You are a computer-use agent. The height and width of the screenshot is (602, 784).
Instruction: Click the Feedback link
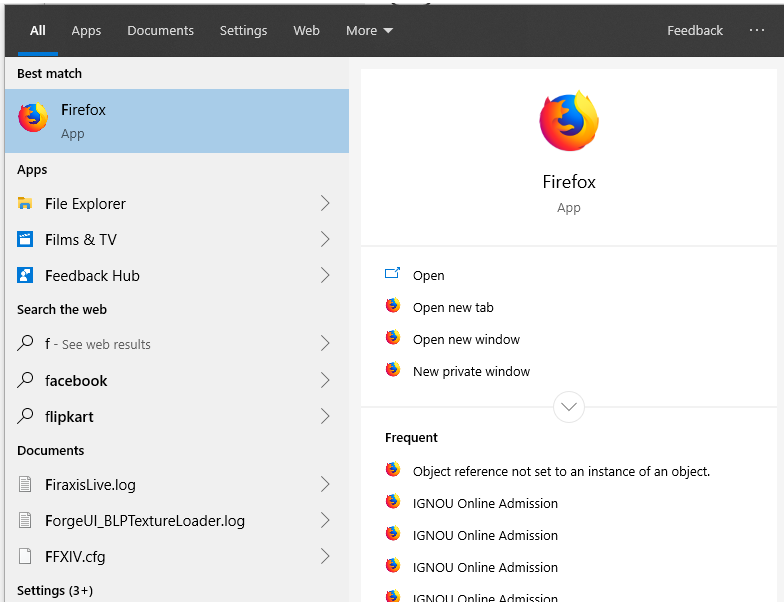(x=695, y=30)
